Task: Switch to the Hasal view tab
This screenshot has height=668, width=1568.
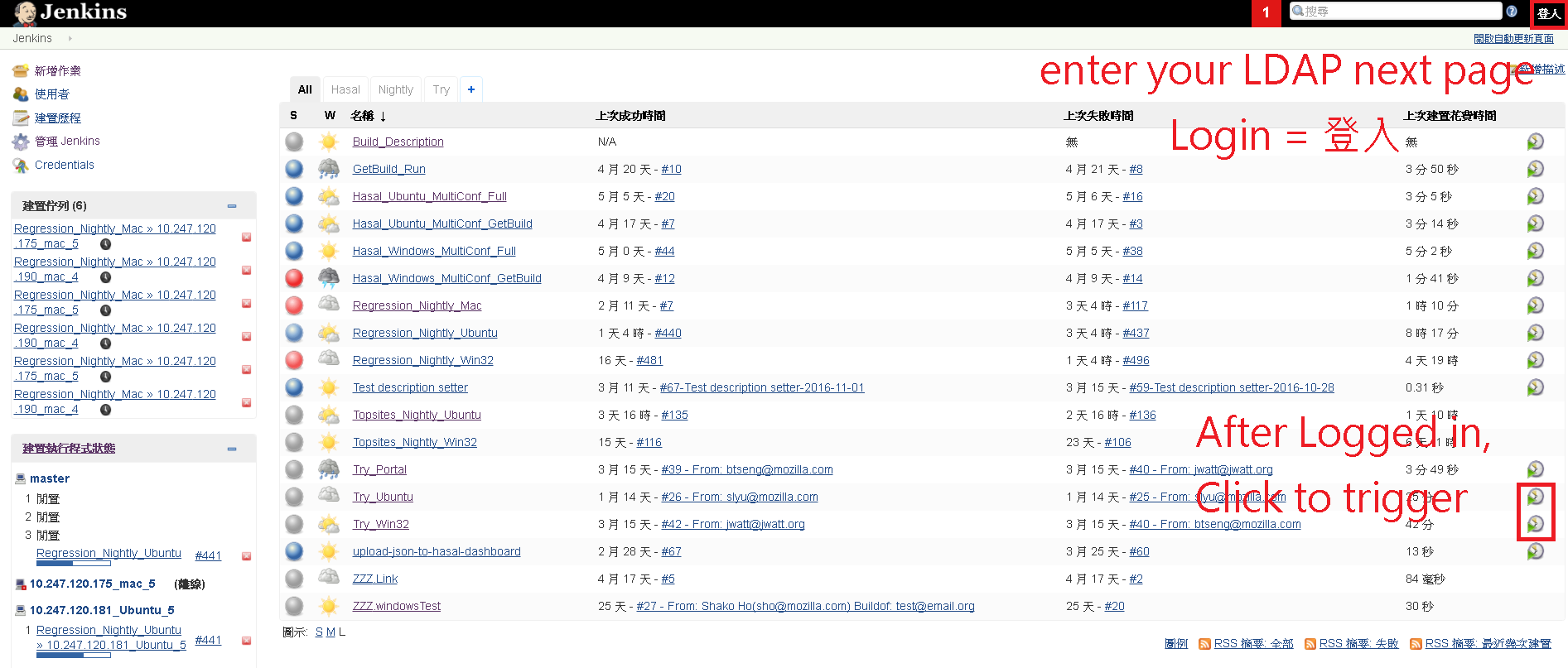Action: click(345, 89)
